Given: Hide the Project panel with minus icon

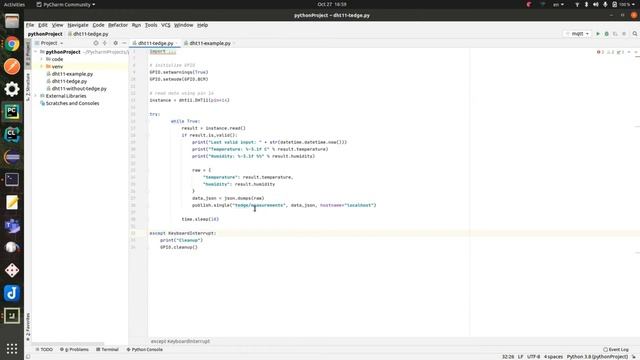Looking at the screenshot, I should (x=124, y=43).
